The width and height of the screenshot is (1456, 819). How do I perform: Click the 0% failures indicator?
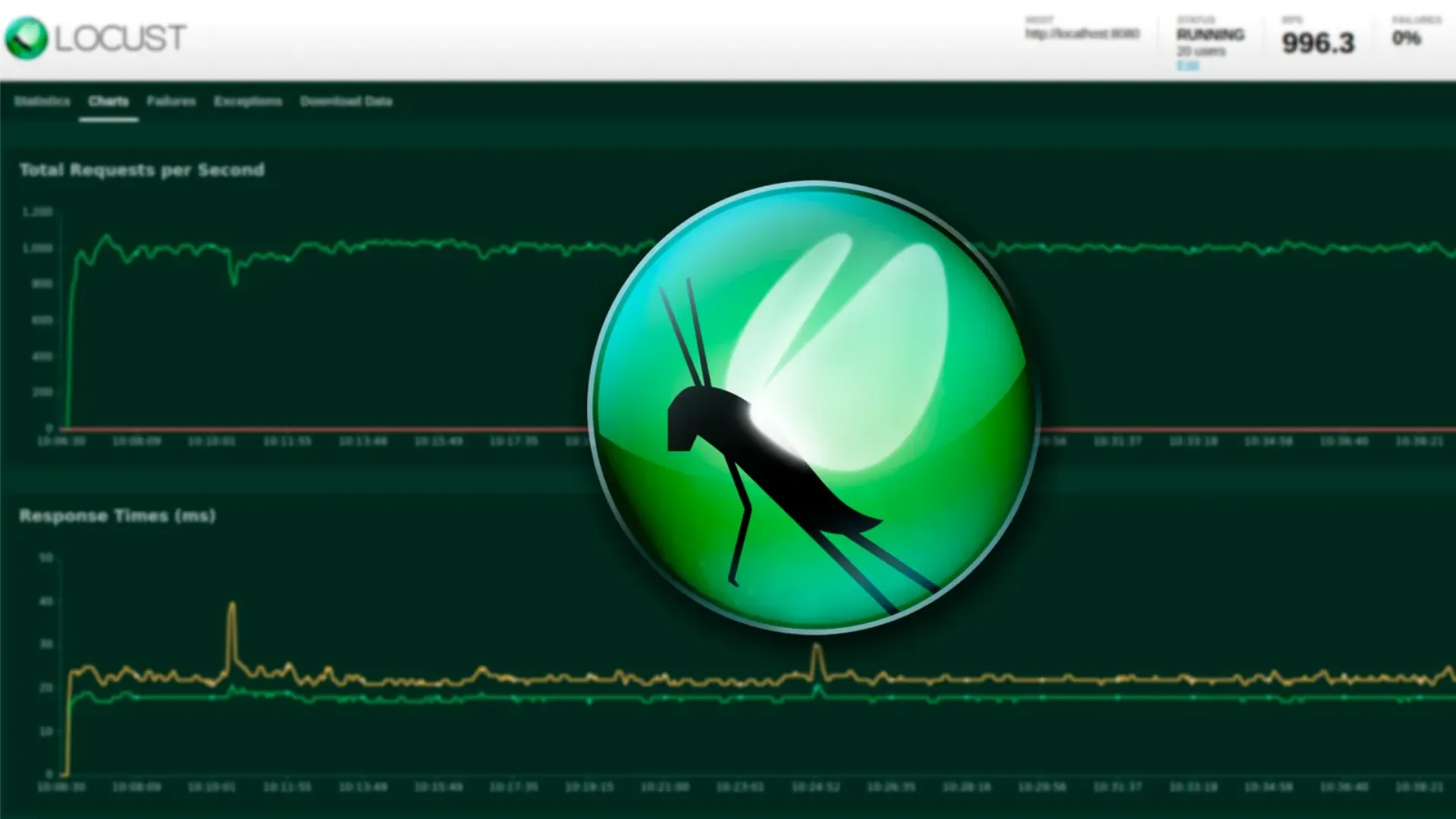point(1406,38)
